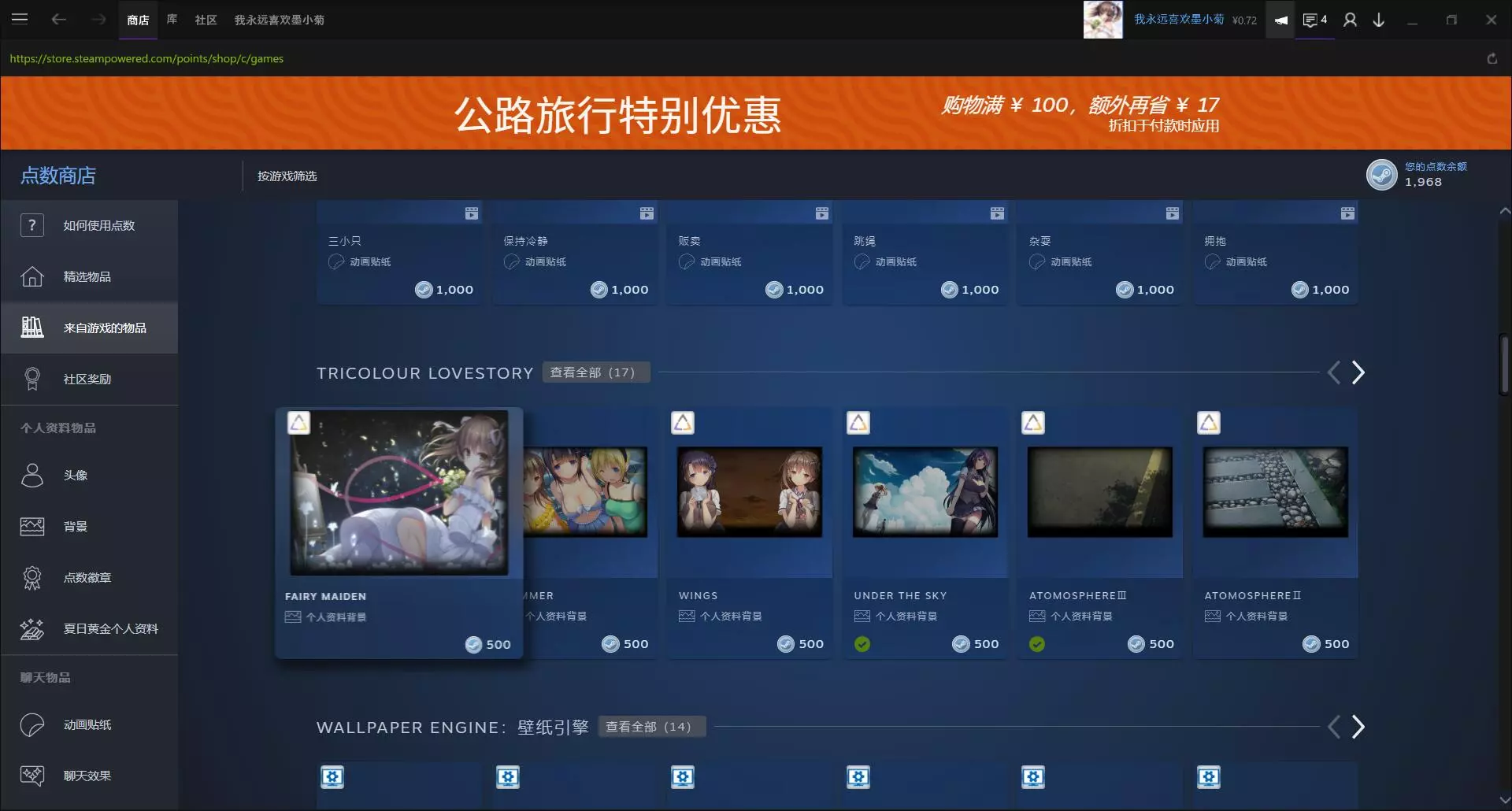Click the game icon on WINGS card

click(x=683, y=423)
